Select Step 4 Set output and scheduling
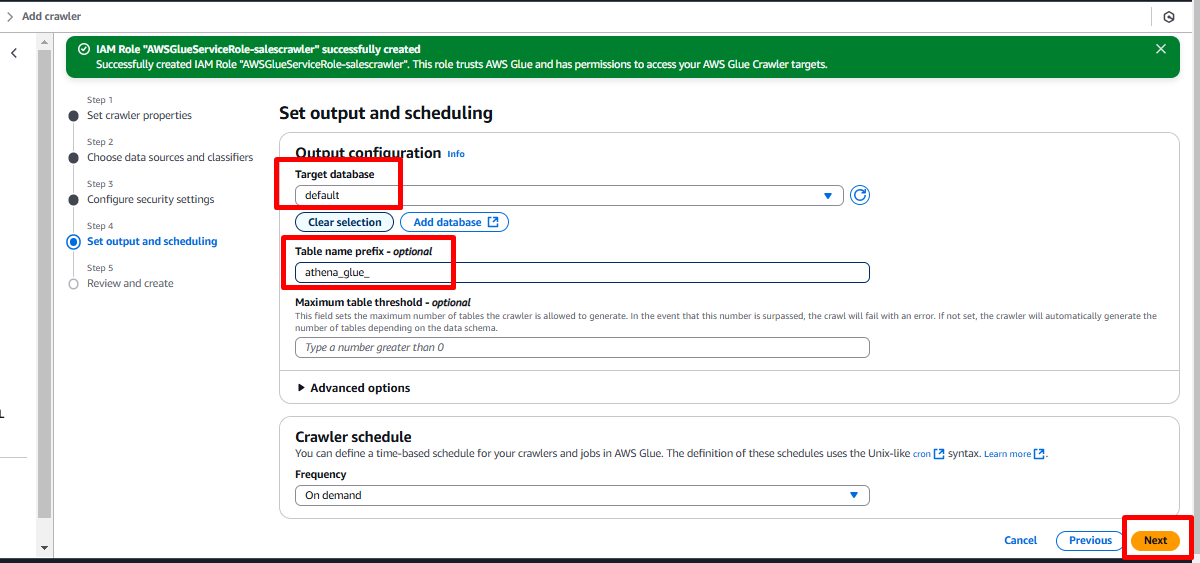Screen dimensions: 1200x563 click(x=151, y=241)
